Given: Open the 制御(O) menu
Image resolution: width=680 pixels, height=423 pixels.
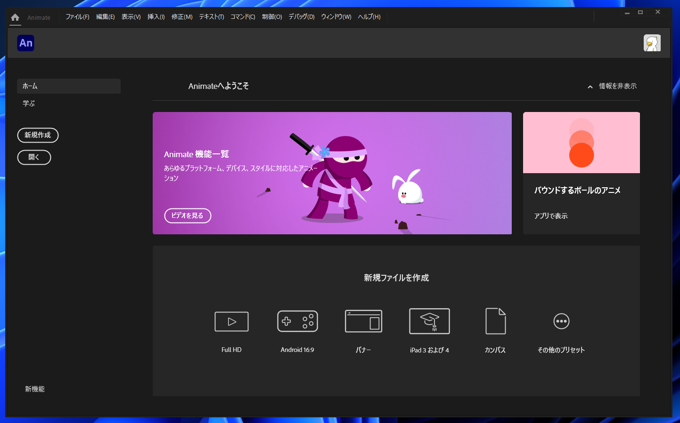Looking at the screenshot, I should point(272,17).
